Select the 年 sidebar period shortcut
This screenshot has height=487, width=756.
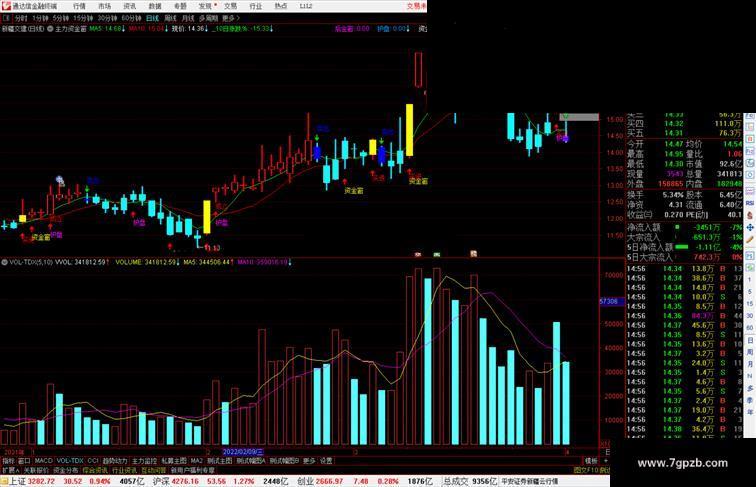pyautogui.click(x=750, y=412)
